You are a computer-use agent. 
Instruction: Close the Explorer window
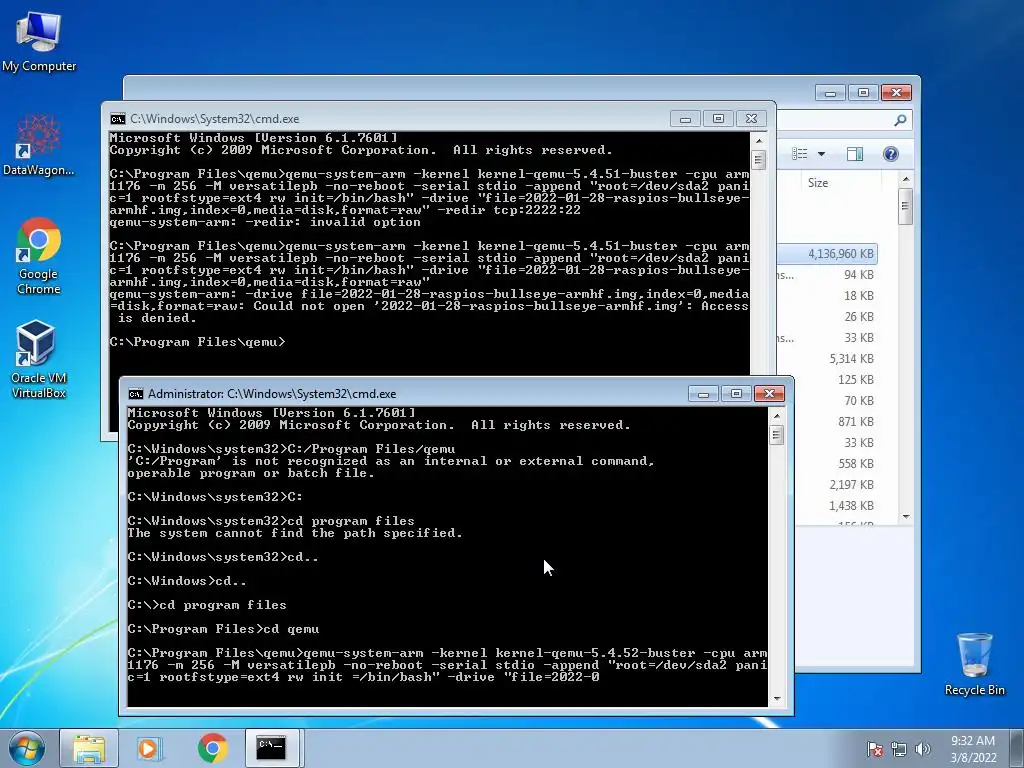coord(896,93)
